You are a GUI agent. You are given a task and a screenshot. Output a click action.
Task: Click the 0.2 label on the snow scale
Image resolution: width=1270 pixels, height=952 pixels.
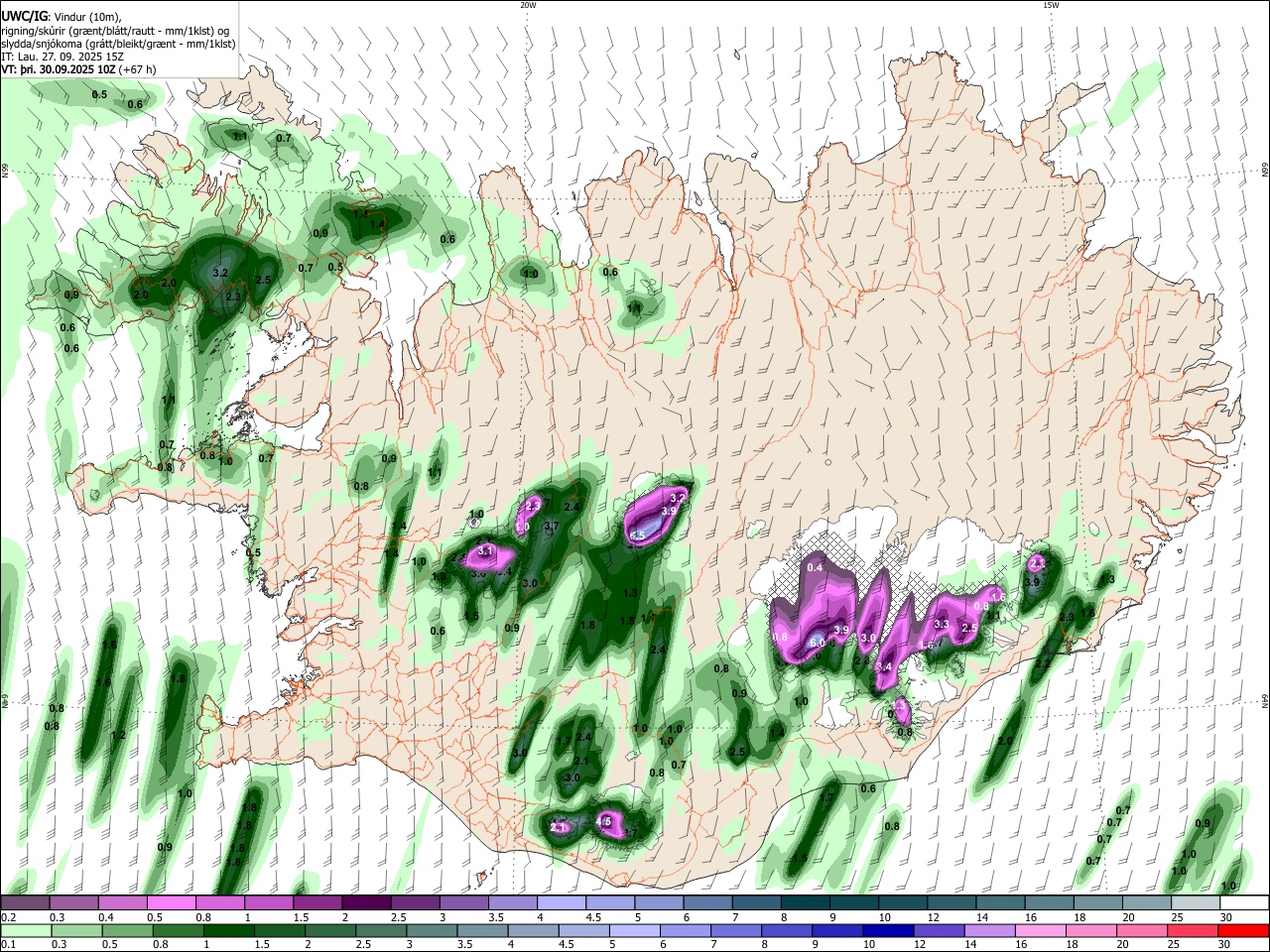8,917
